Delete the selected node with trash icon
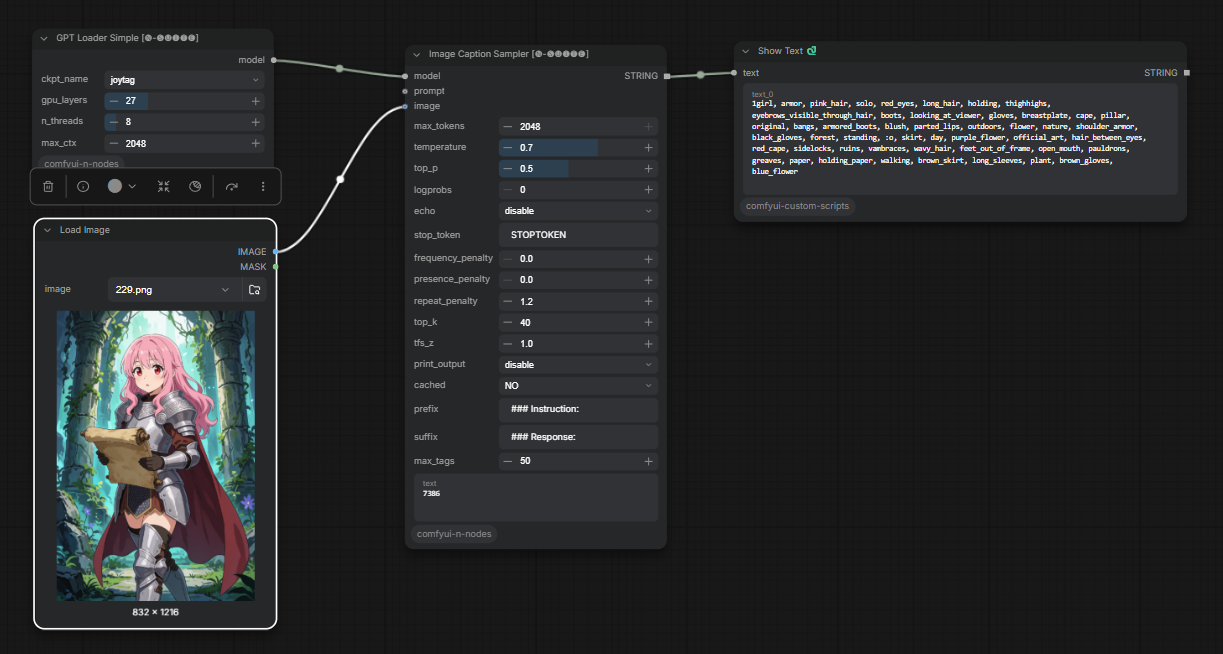Screen dimensions: 1223x654 pyautogui.click(x=48, y=186)
